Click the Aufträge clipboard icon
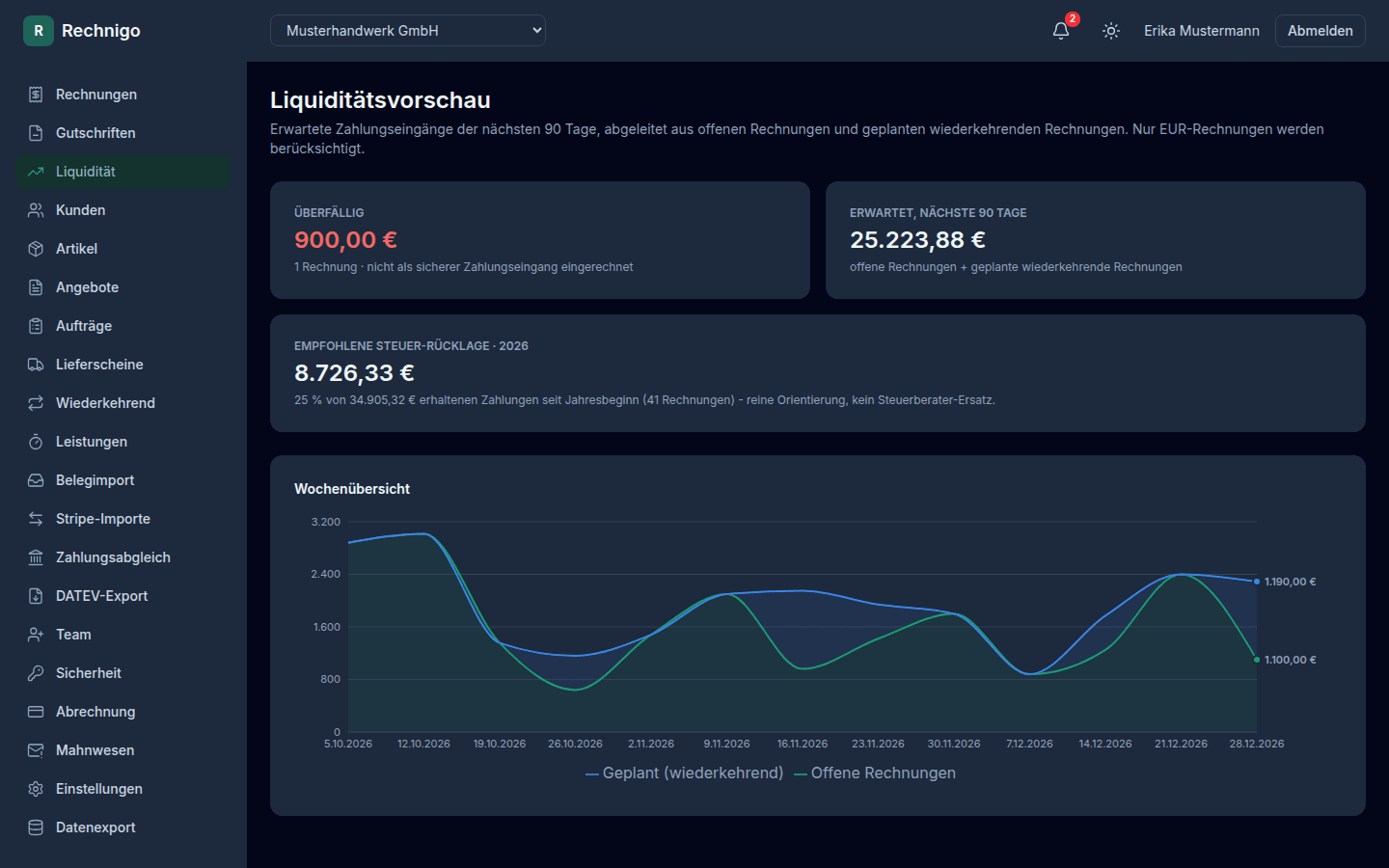This screenshot has height=868, width=1389. tap(36, 326)
